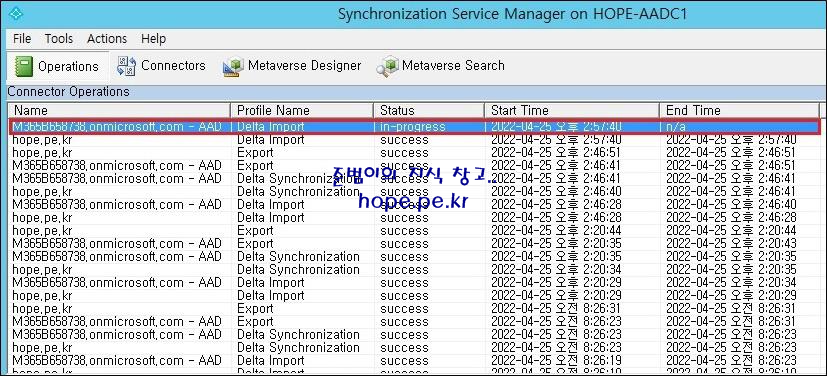Image resolution: width=827 pixels, height=376 pixels.
Task: Click the in-progress status cell
Action: 413,127
